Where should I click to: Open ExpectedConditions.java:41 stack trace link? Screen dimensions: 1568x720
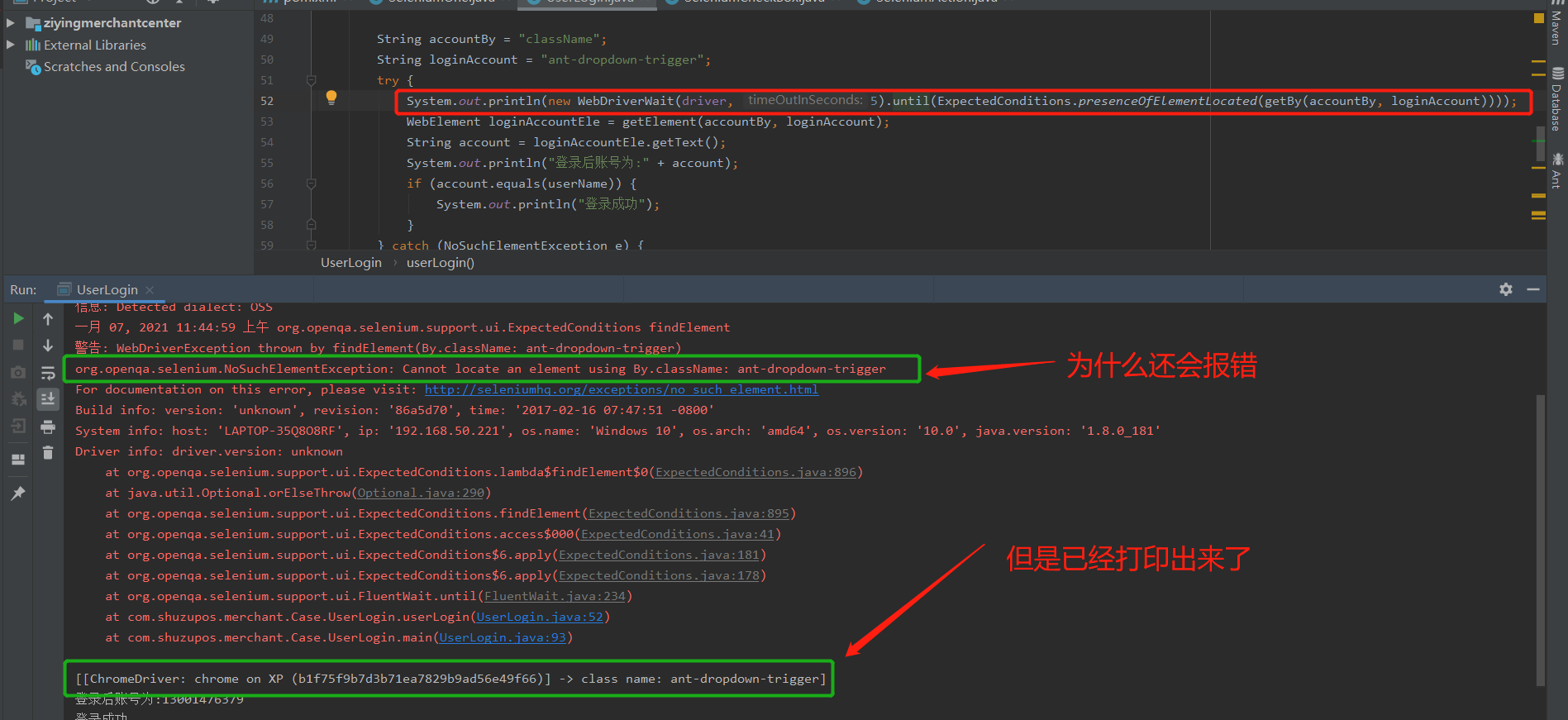pos(678,534)
